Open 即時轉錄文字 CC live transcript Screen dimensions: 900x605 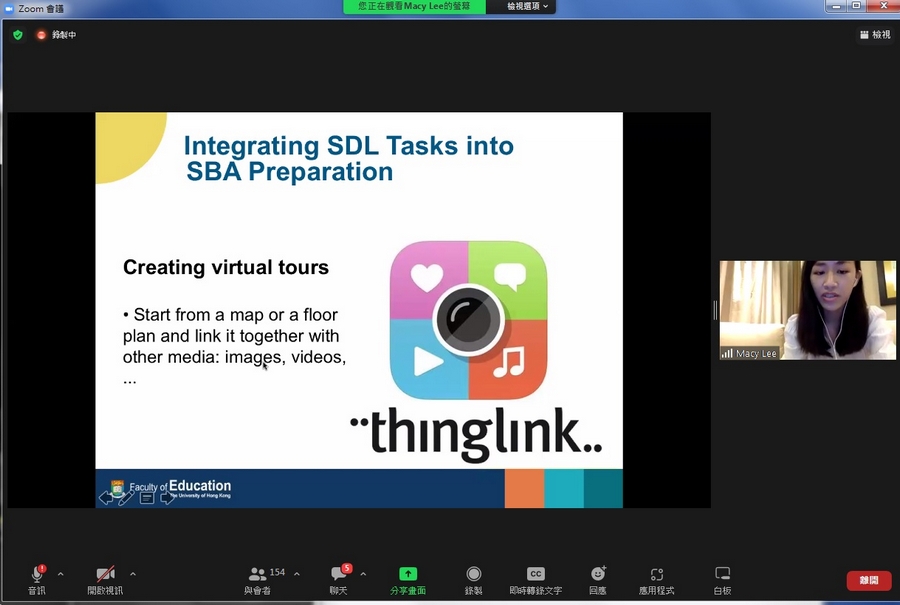(536, 580)
